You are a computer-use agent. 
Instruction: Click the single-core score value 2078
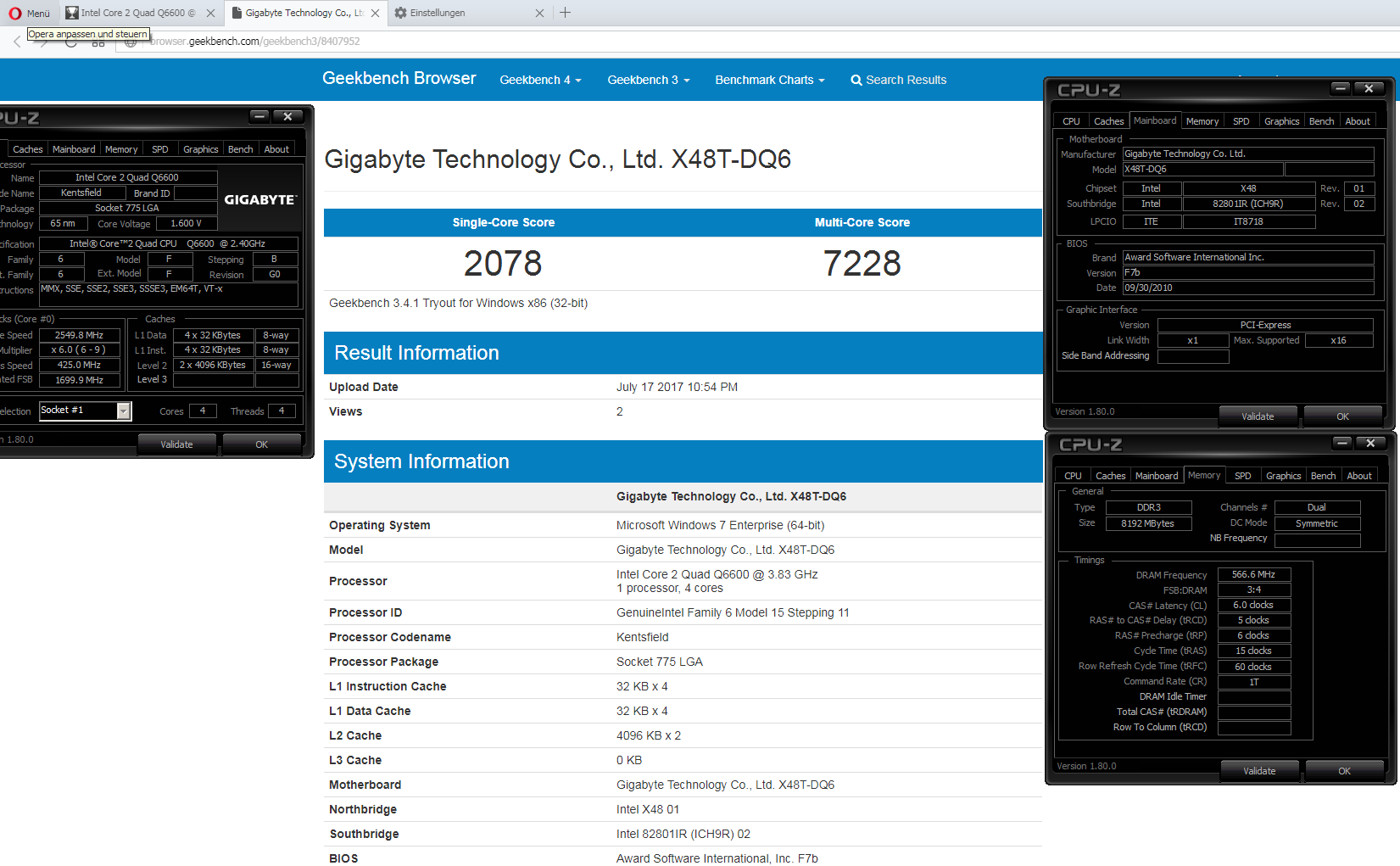(x=503, y=264)
